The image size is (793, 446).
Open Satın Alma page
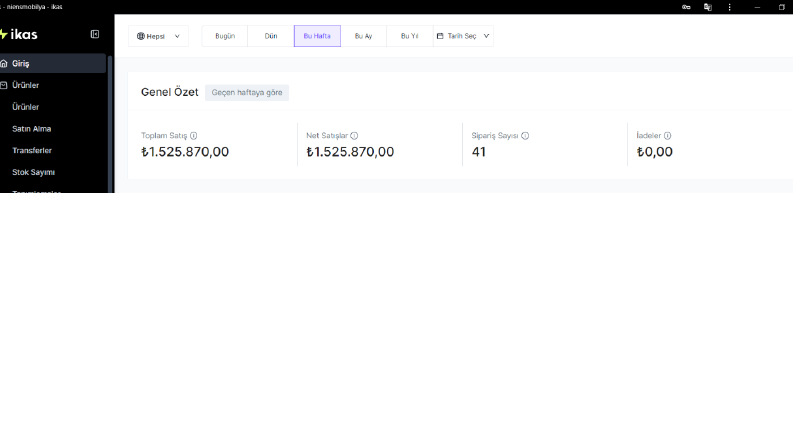click(31, 128)
